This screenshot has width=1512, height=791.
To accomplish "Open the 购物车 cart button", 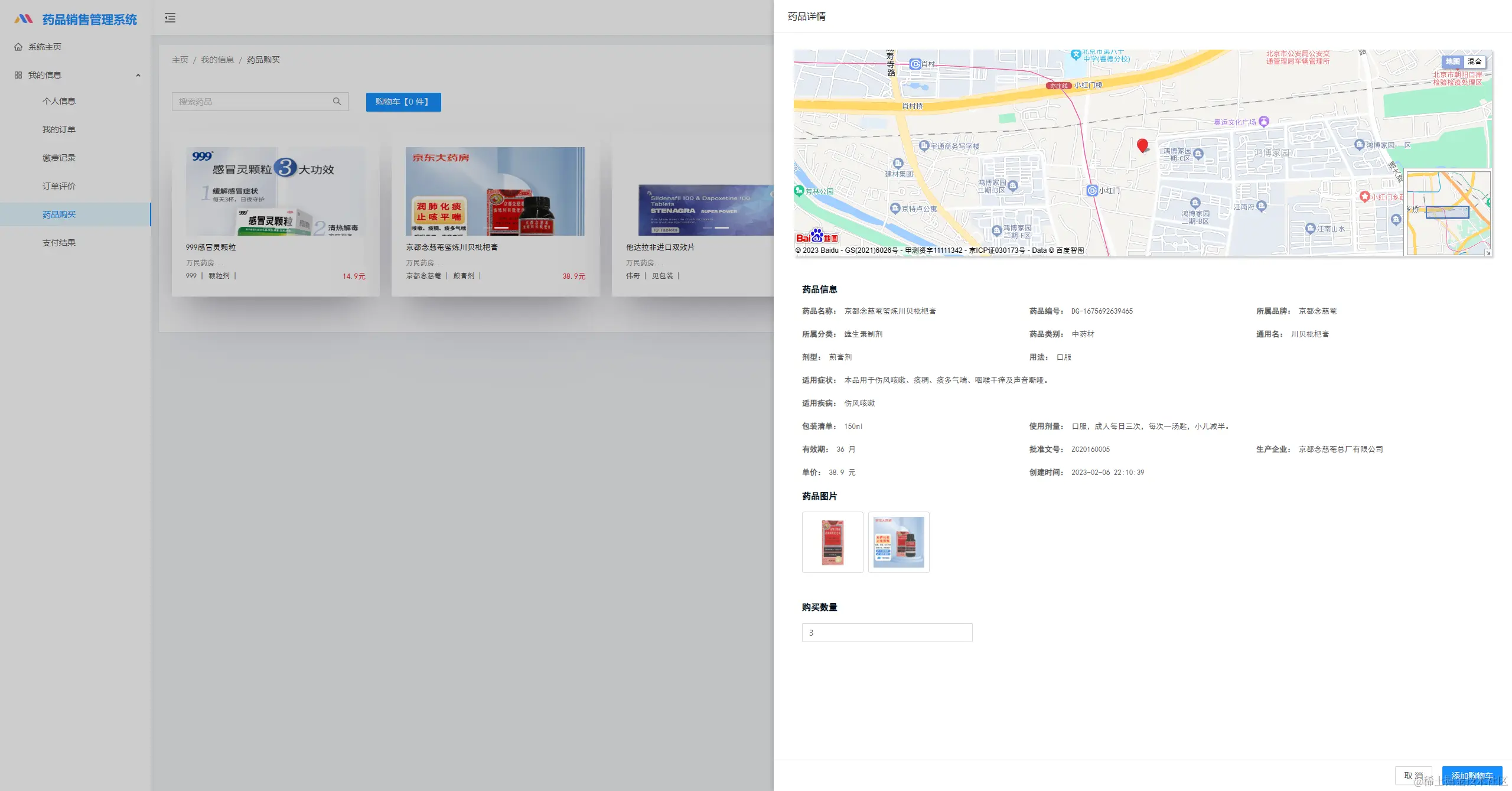I will (403, 102).
